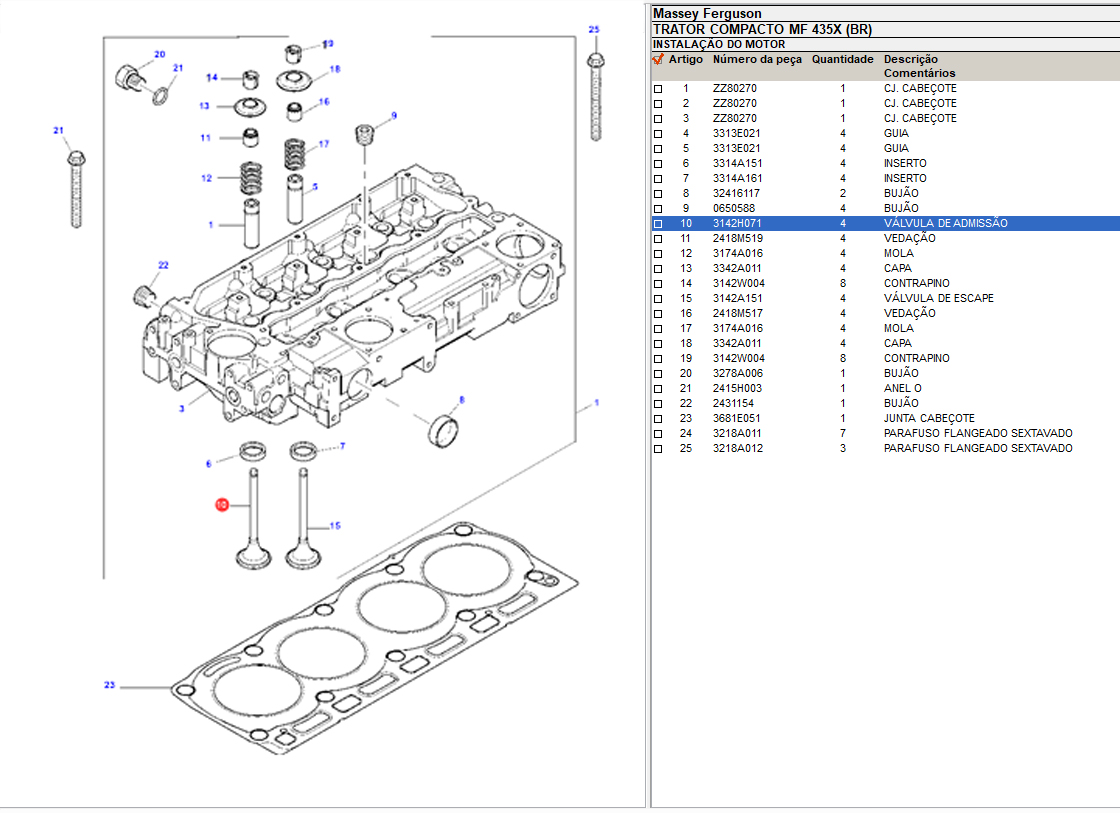Toggle the checkbox for item 21 ANEL O

coord(658,389)
